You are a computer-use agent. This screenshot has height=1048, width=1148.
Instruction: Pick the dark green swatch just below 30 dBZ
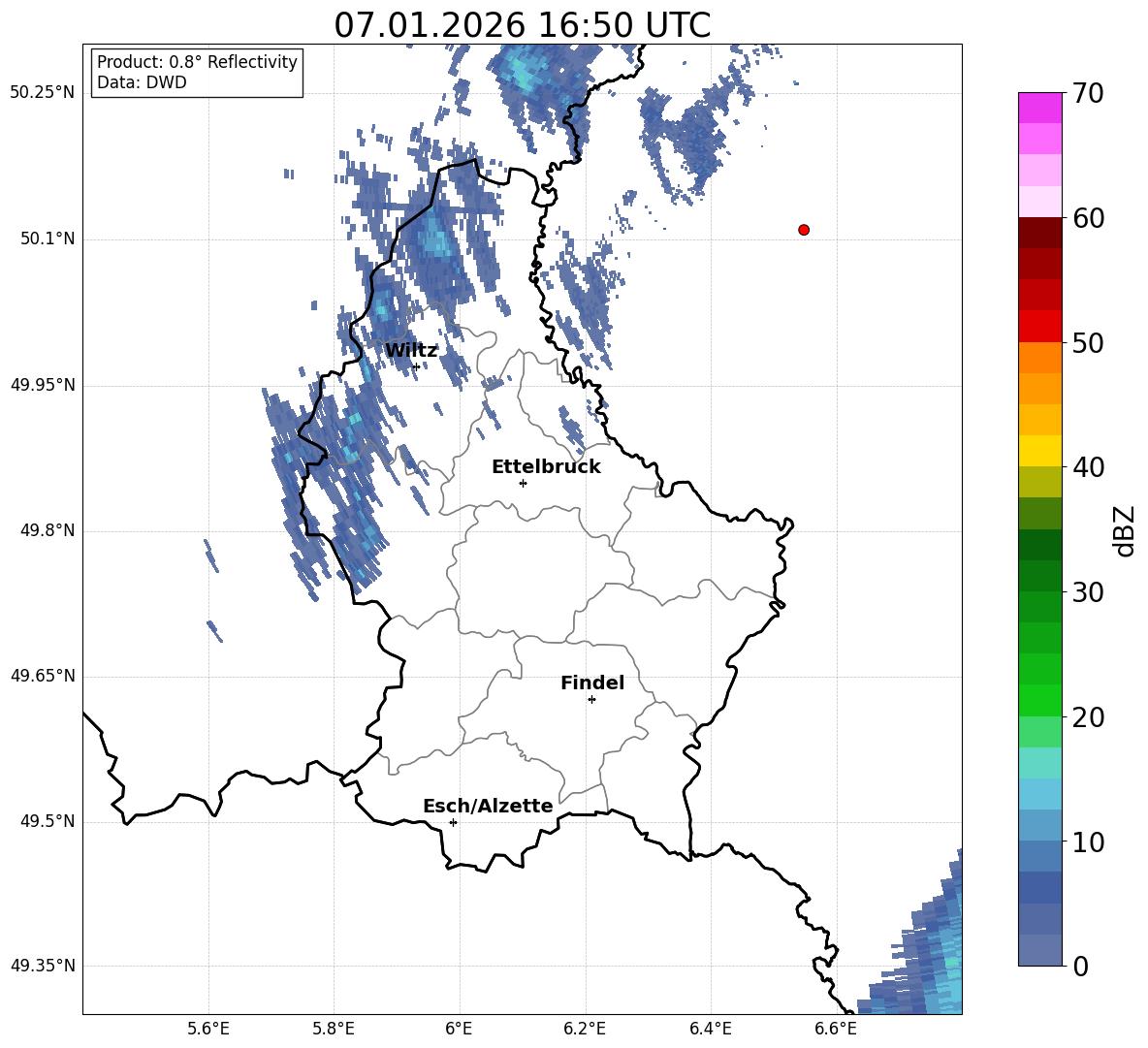(x=1039, y=607)
